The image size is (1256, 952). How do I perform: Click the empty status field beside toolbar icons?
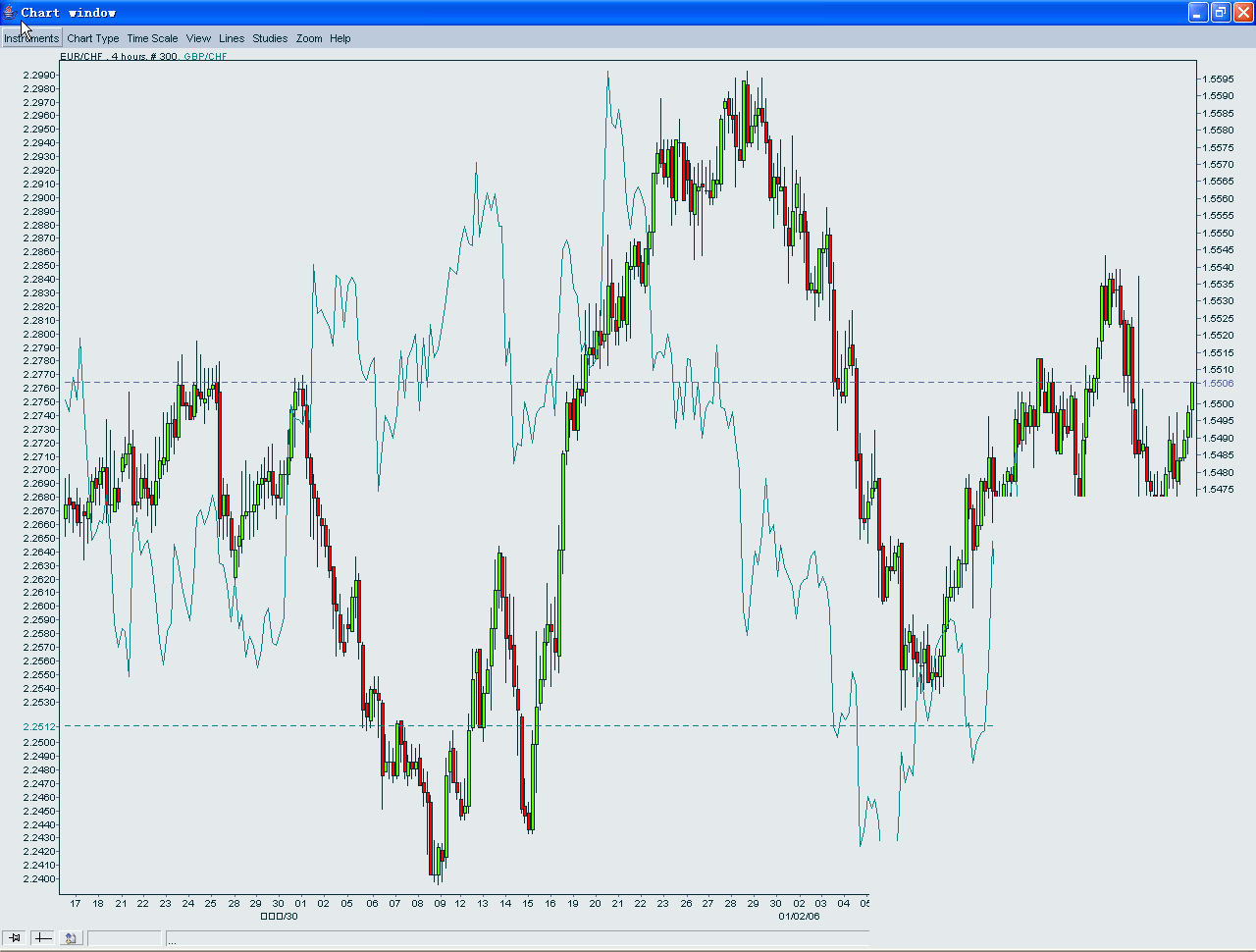pyautogui.click(x=124, y=938)
